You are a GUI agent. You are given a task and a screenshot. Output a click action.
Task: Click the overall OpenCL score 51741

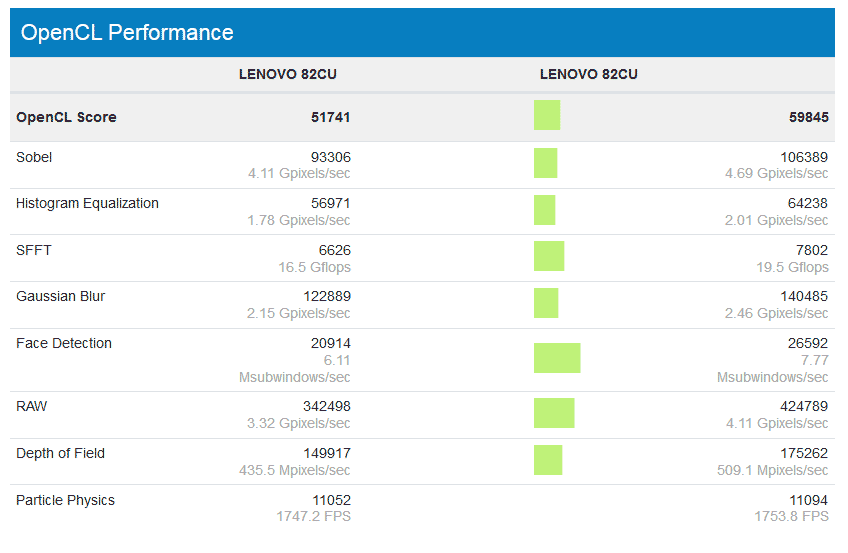330,117
